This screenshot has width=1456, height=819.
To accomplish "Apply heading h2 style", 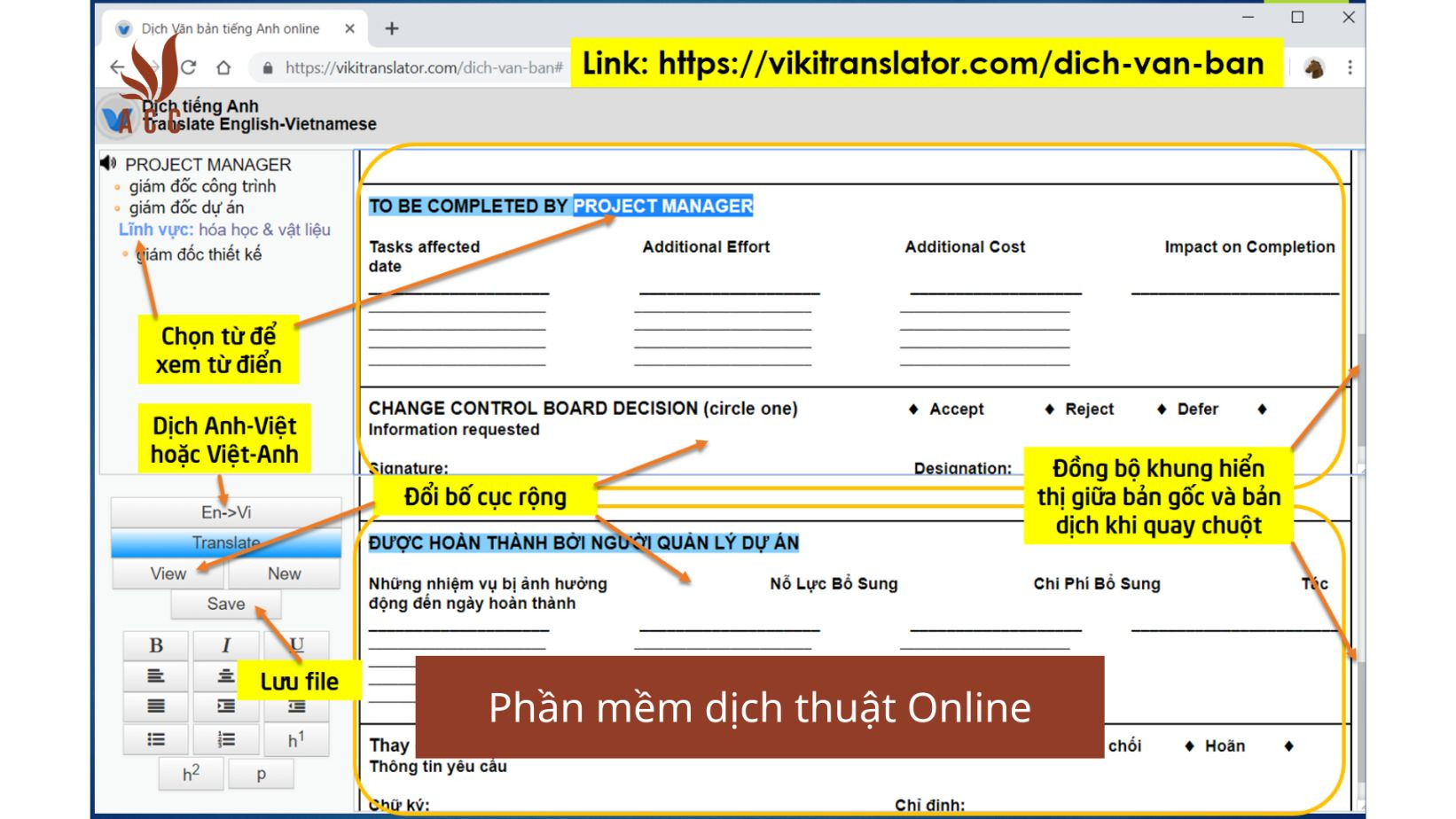I will (191, 773).
